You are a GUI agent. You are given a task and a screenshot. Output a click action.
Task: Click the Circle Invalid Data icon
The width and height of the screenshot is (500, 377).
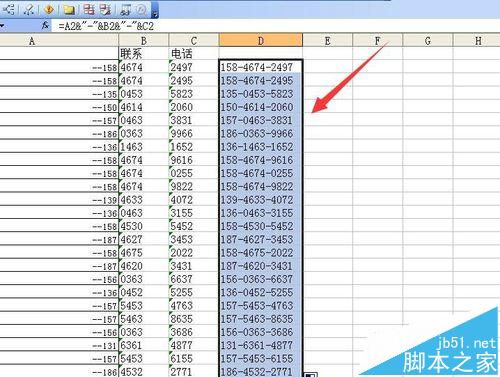click(x=89, y=9)
